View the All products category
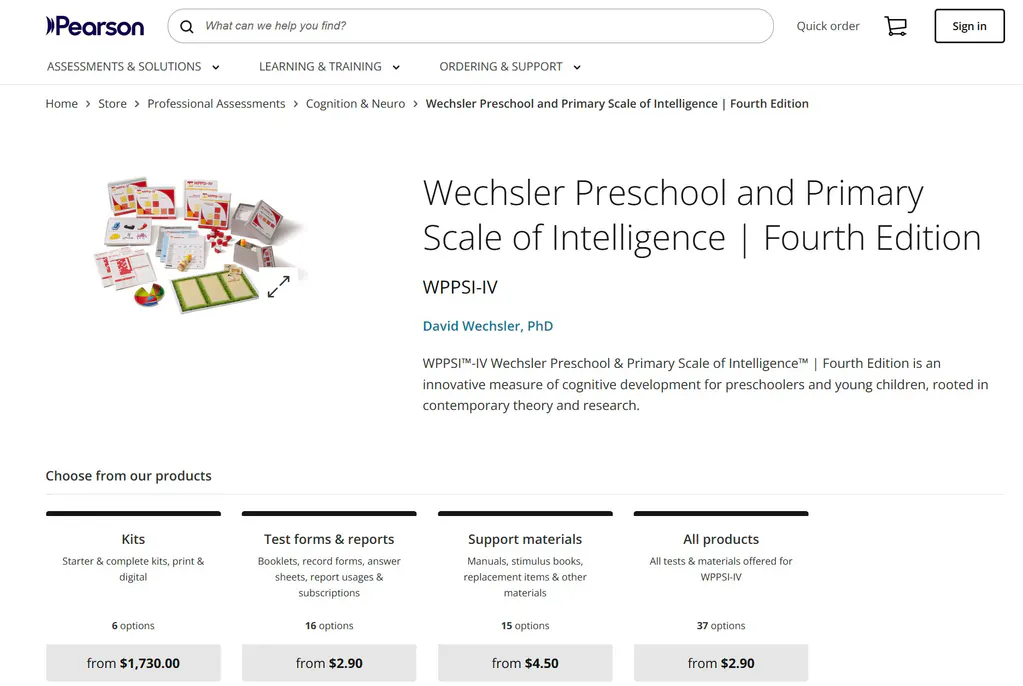 720,539
